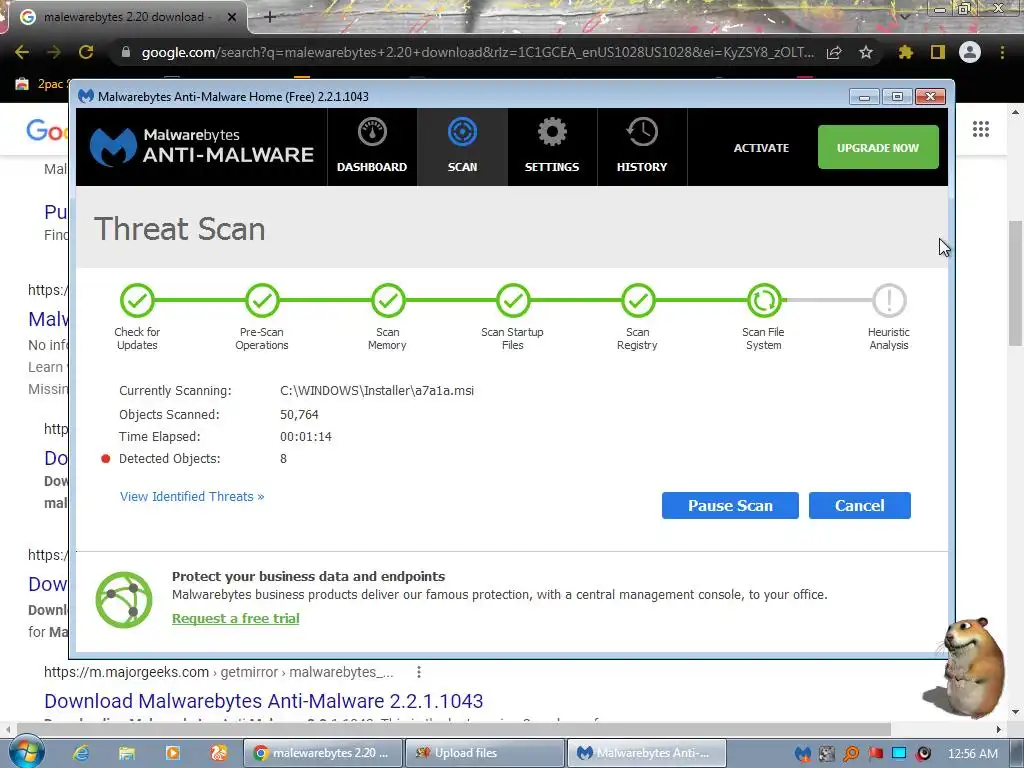Click the Chrome address bar URL
Image resolution: width=1024 pixels, height=768 pixels.
click(478, 52)
